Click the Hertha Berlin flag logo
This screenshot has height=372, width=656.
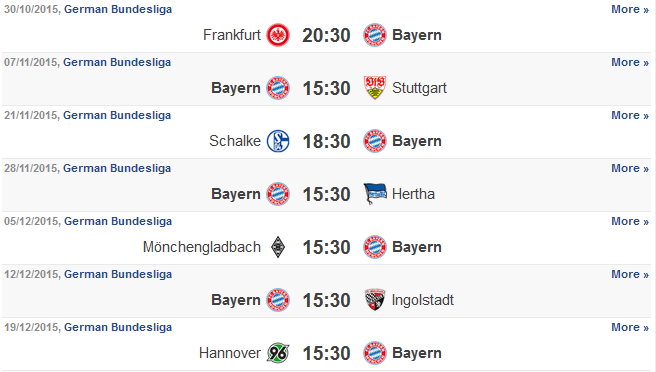pyautogui.click(x=375, y=194)
